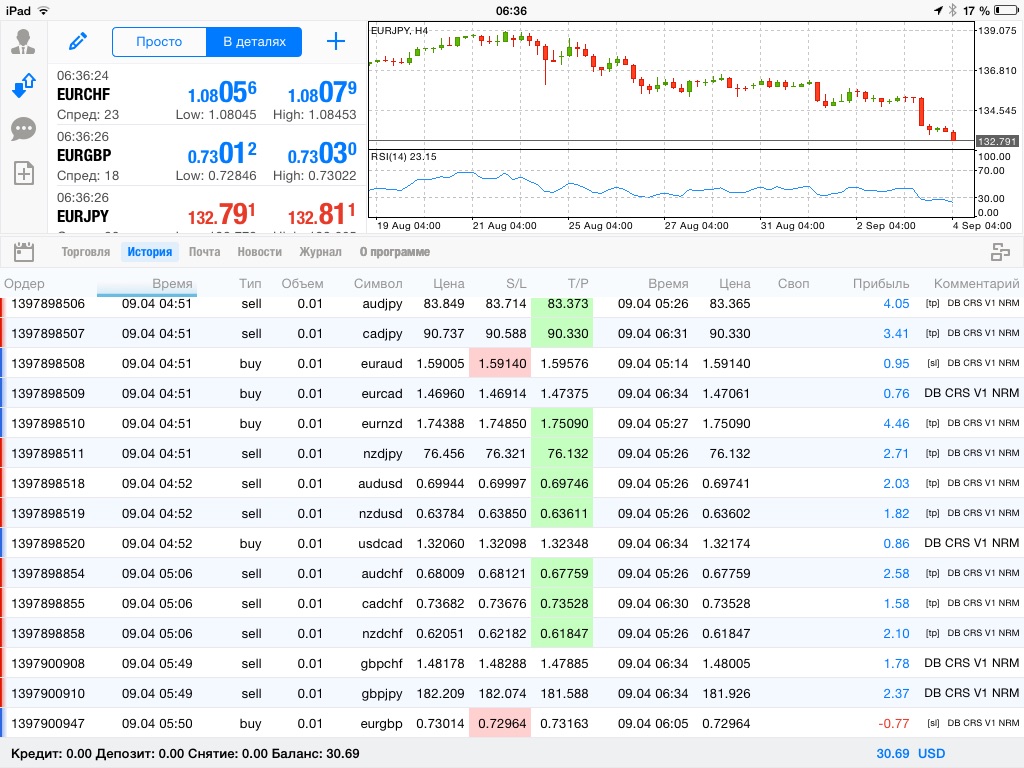
Task: Open the trade arrows icon in sidebar
Action: coord(24,86)
